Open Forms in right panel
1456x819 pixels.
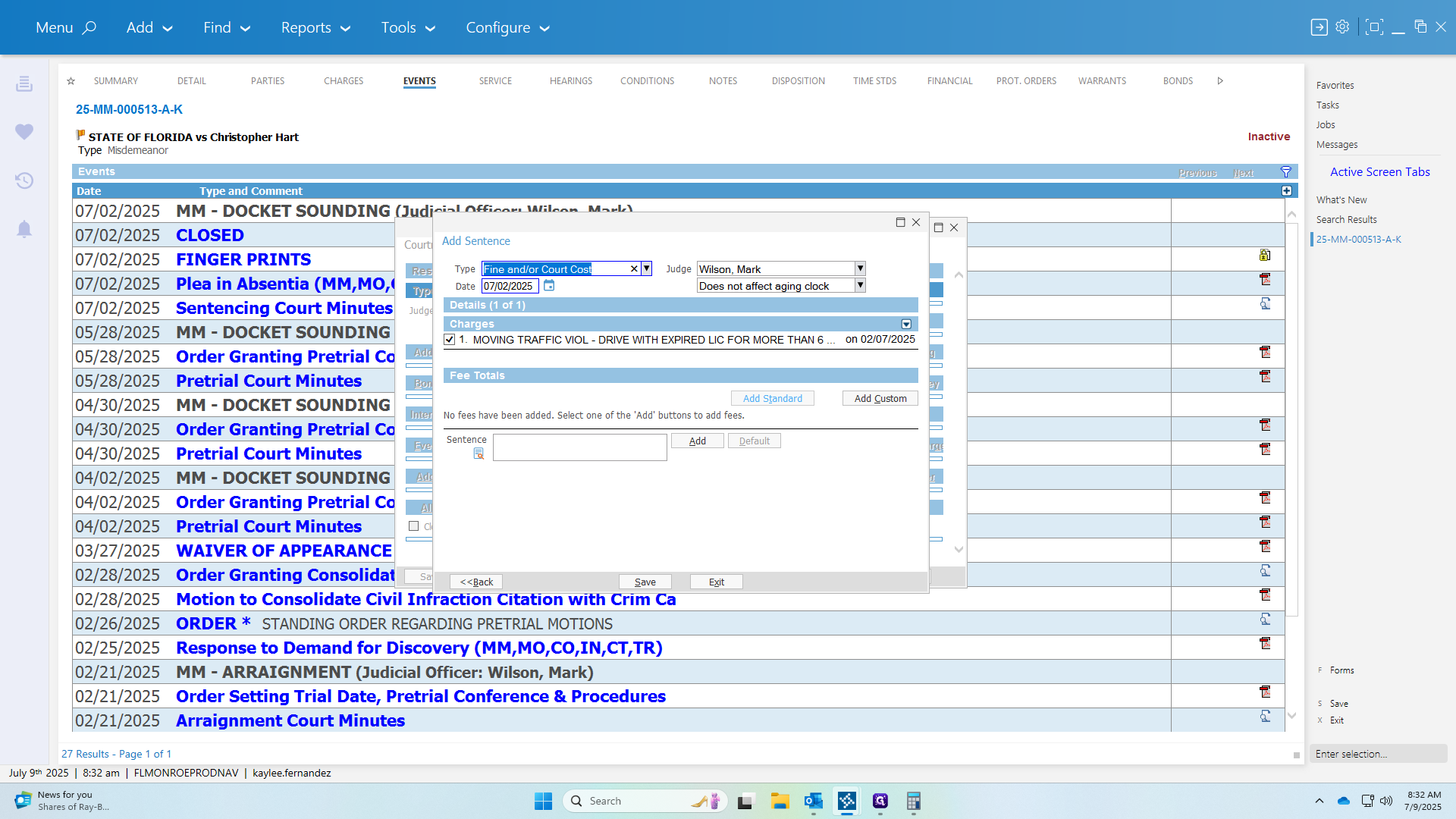tap(1341, 670)
